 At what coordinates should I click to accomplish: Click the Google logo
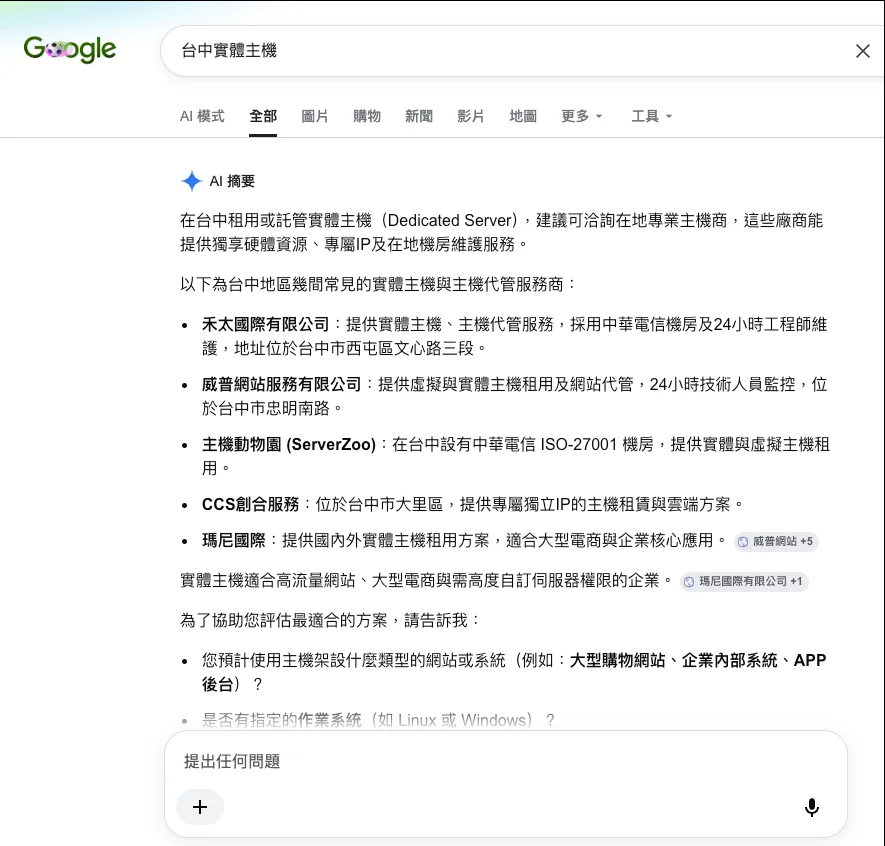click(x=70, y=50)
